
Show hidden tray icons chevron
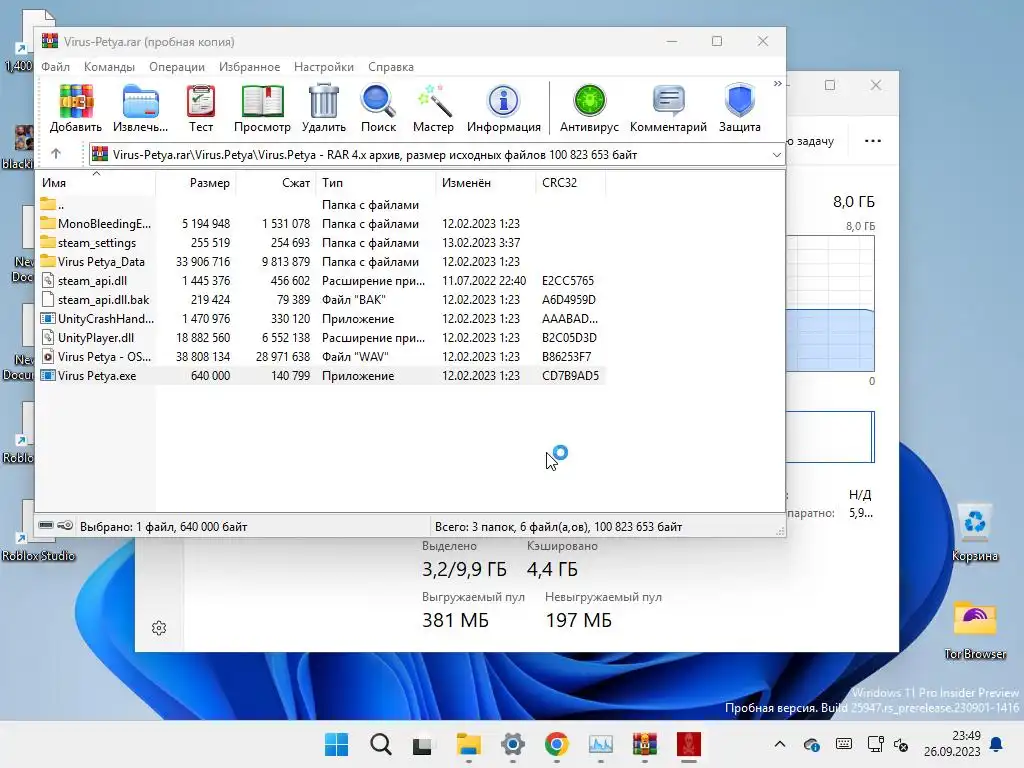(780, 744)
